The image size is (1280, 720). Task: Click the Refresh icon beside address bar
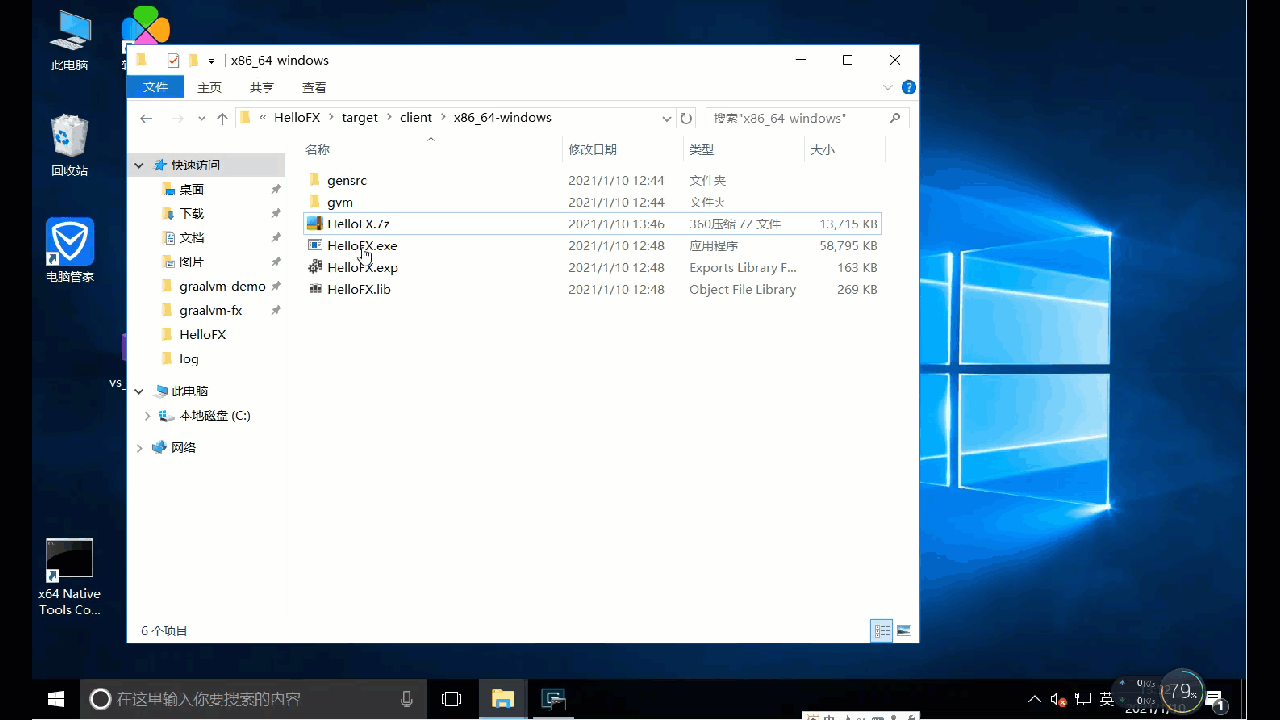pyautogui.click(x=686, y=118)
